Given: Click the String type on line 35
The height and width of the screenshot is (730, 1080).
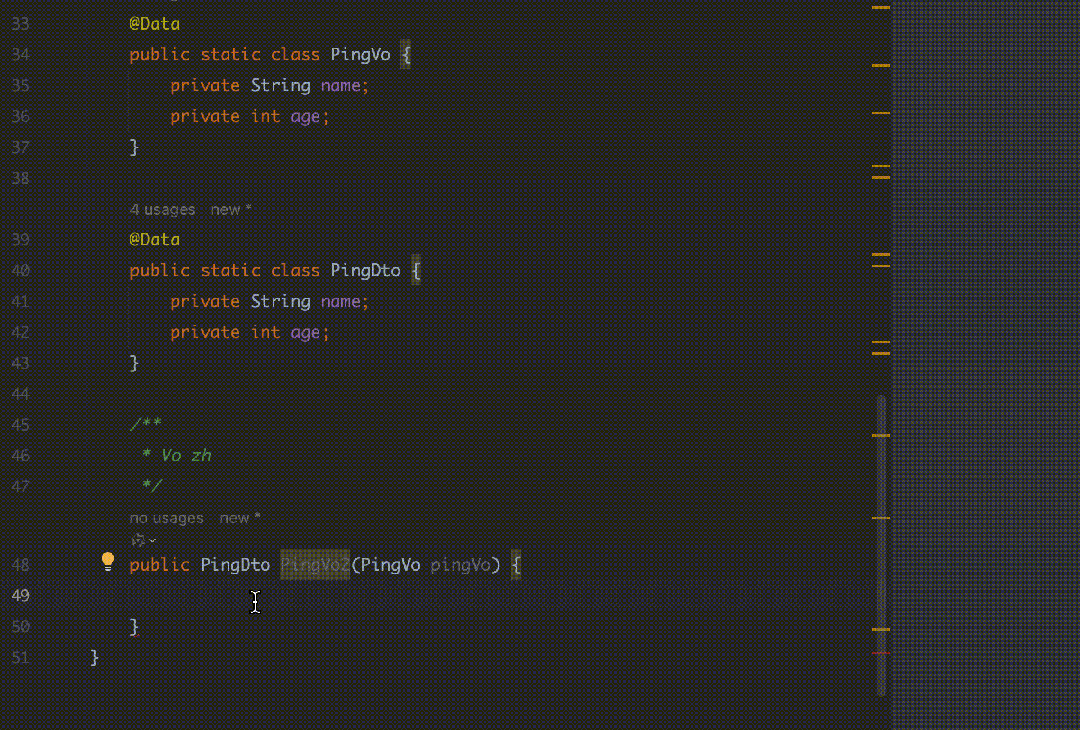Looking at the screenshot, I should pyautogui.click(x=280, y=85).
